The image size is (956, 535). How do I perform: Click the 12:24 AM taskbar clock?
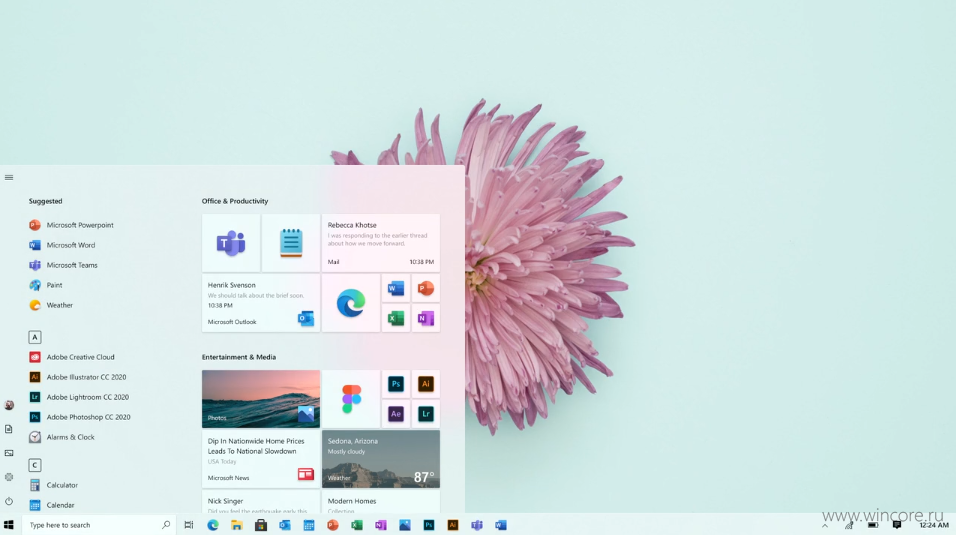[934, 525]
